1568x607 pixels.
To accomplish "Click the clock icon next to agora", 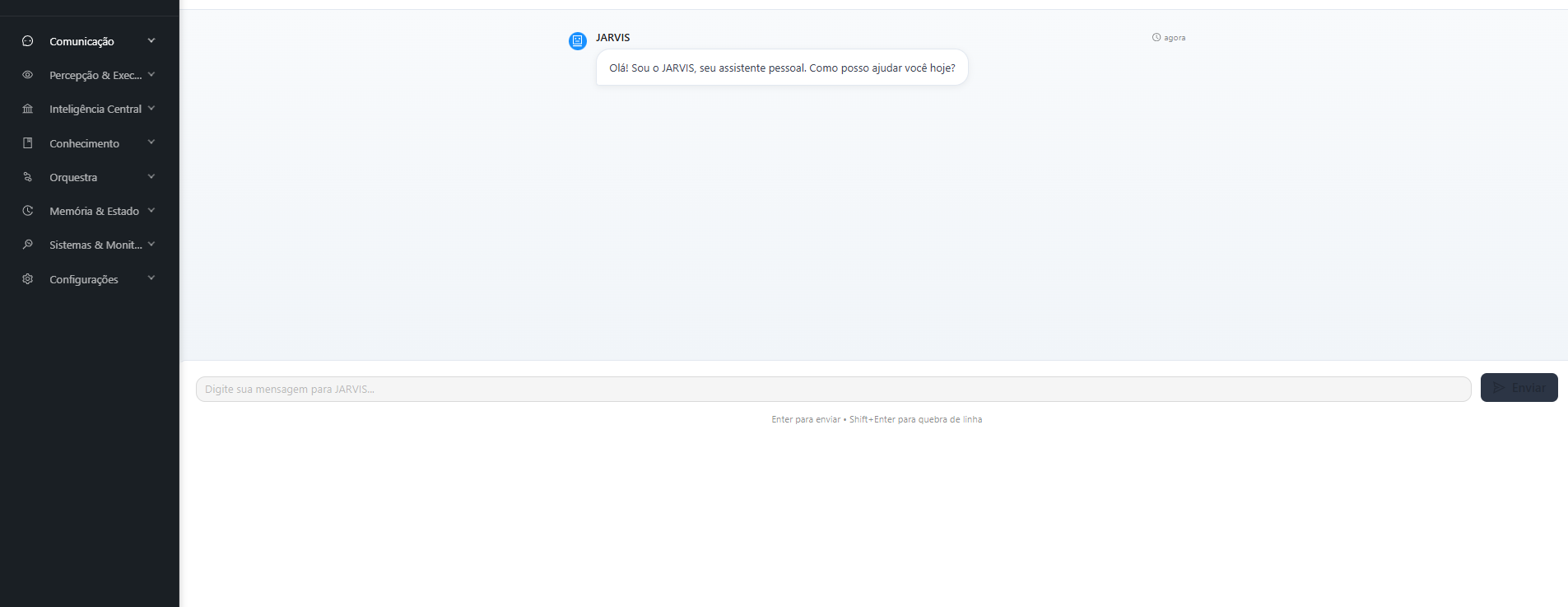I will (x=1156, y=38).
